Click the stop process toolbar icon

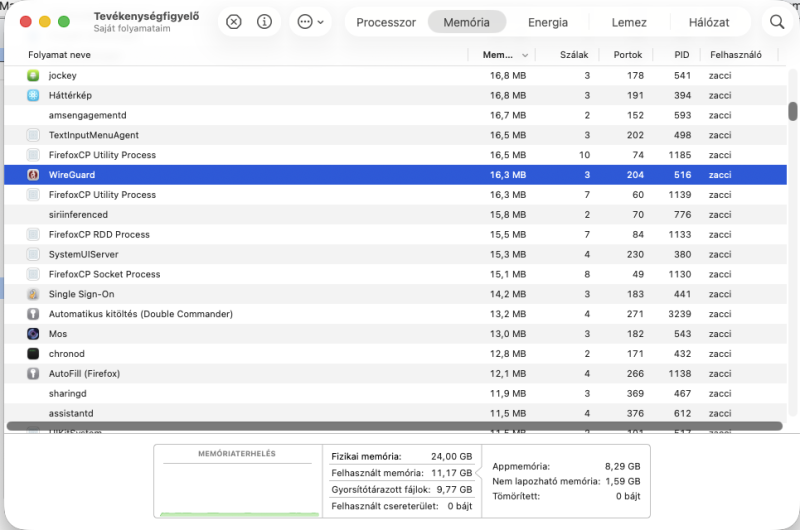pos(233,22)
